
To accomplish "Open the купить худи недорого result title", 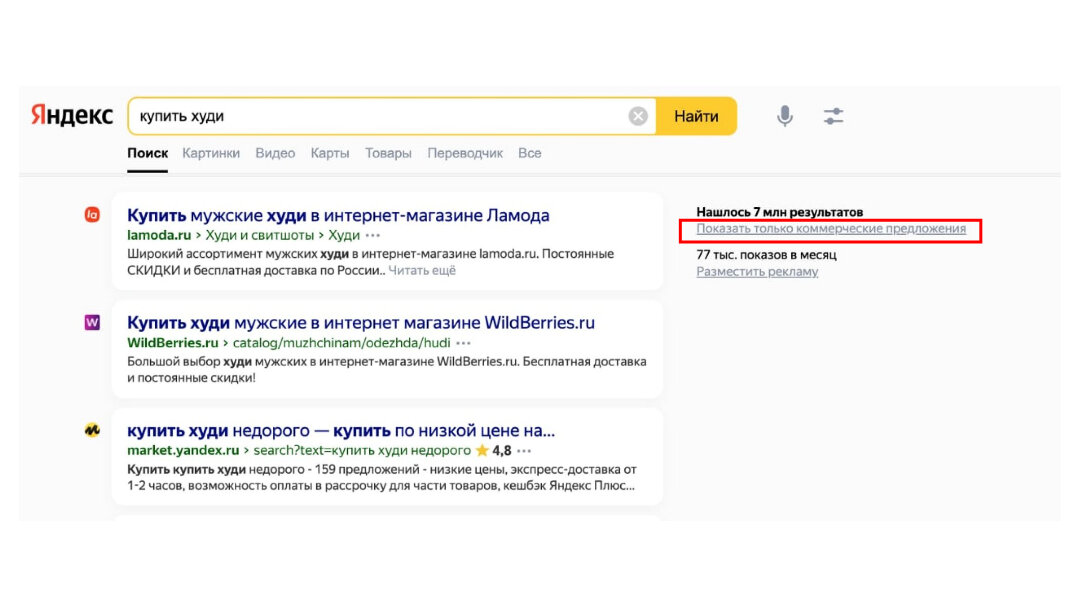I will tap(341, 431).
